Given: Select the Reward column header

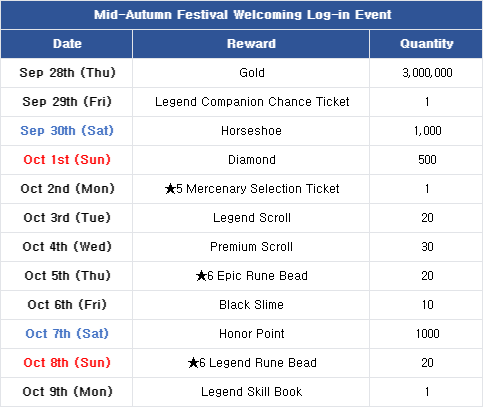Looking at the screenshot, I should coord(251,44).
